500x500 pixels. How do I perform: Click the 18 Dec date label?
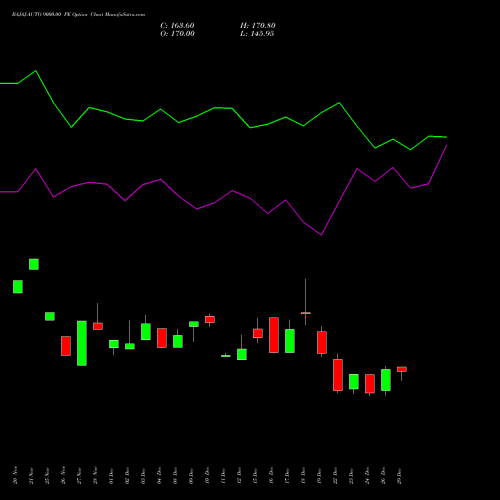(303, 476)
